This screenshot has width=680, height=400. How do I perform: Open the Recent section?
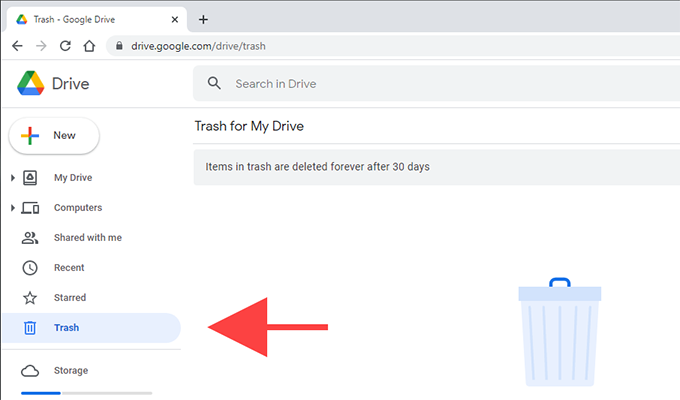[x=69, y=268]
